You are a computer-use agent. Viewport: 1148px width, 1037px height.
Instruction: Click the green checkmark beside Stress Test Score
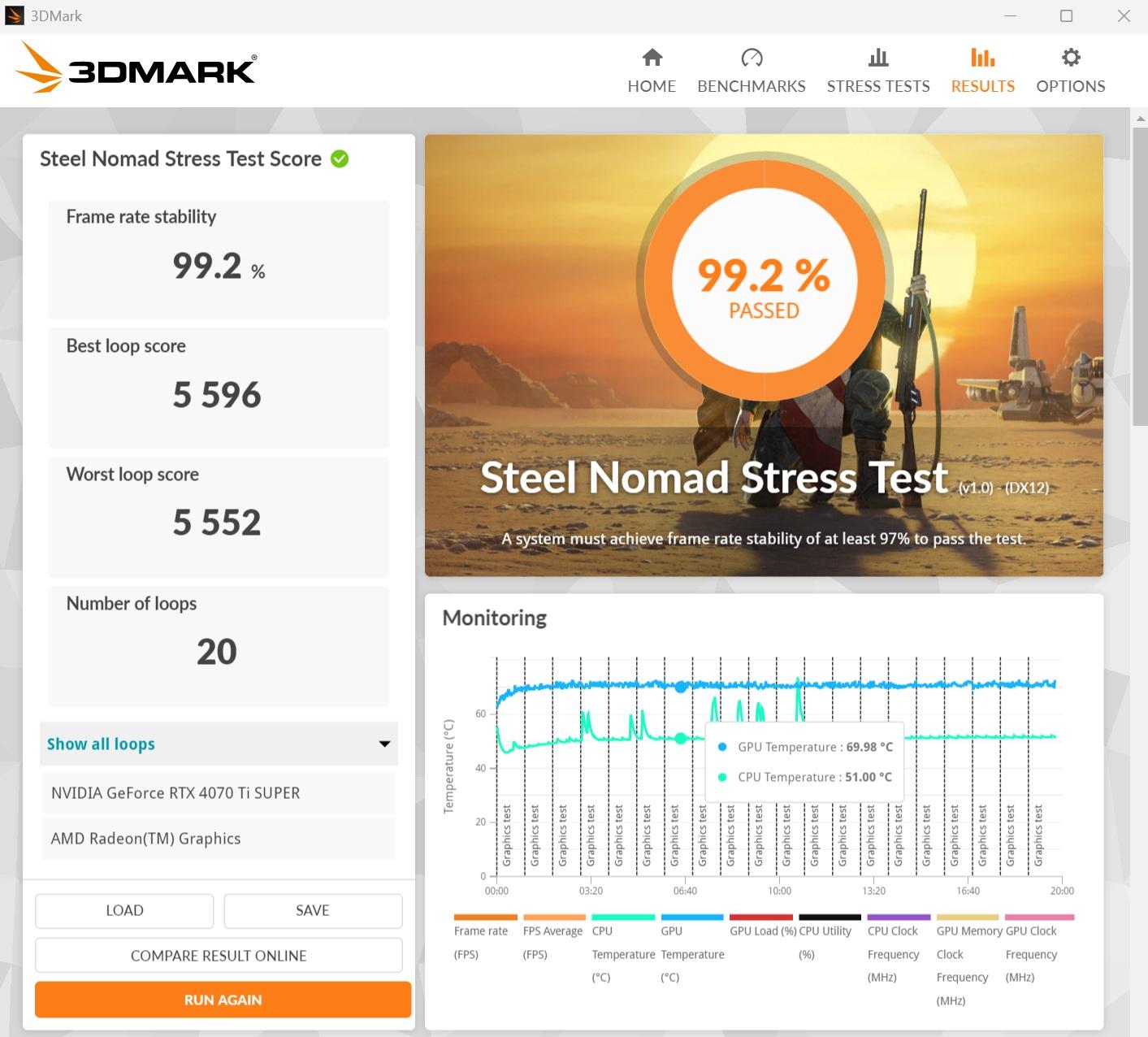coord(340,159)
